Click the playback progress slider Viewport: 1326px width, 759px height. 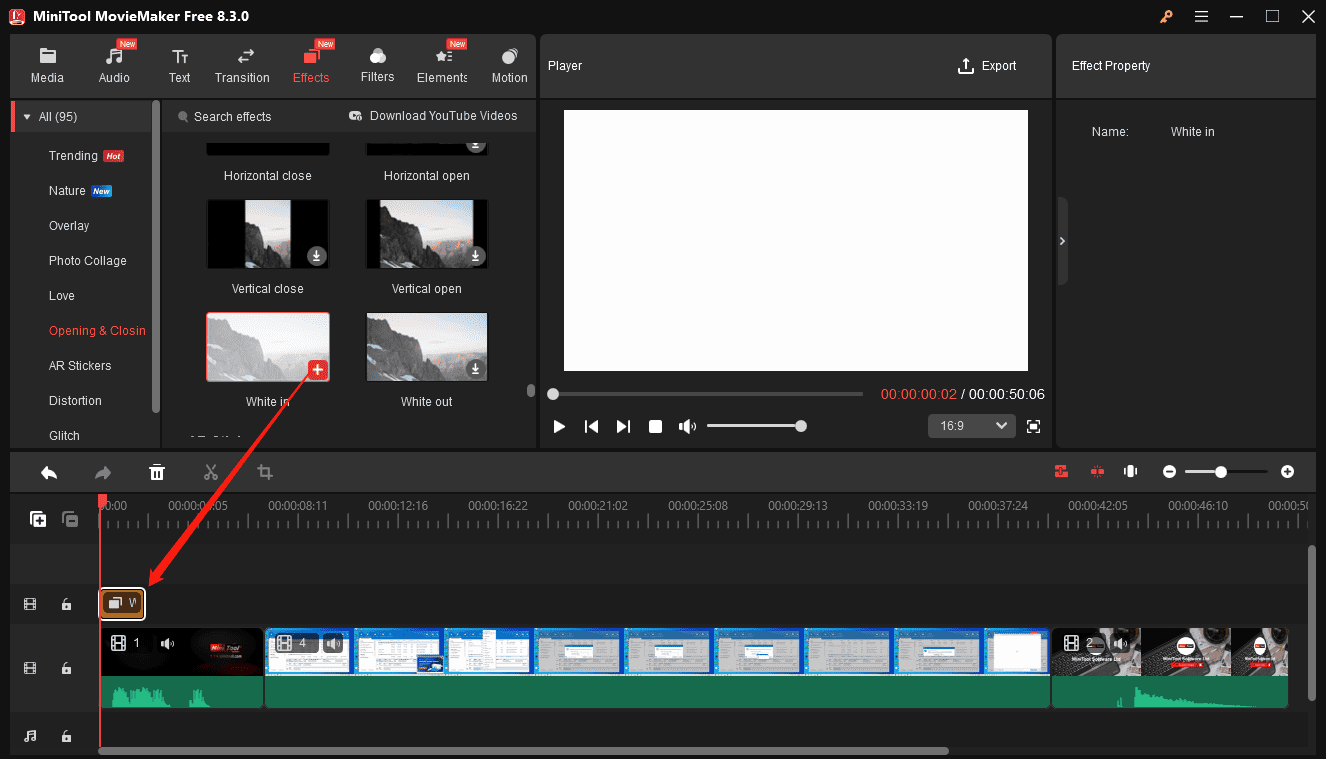pyautogui.click(x=705, y=394)
